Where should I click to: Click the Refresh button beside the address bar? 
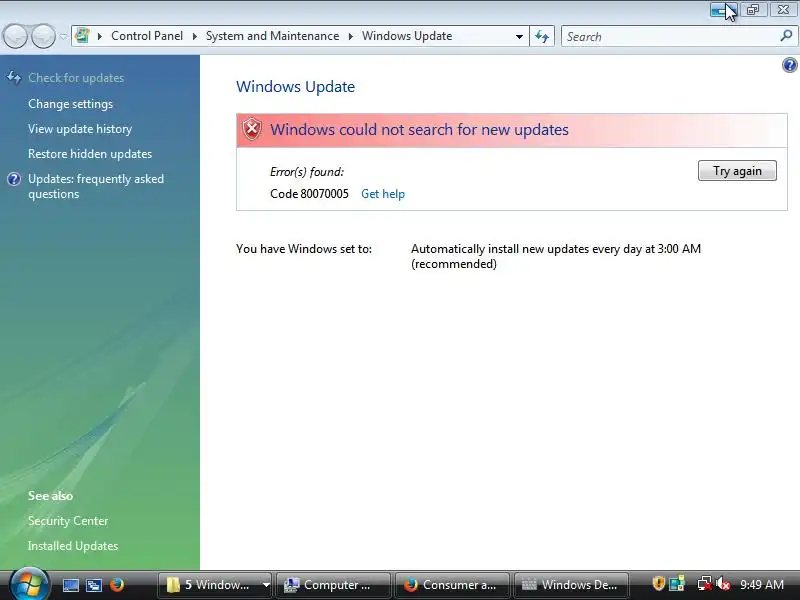(542, 36)
